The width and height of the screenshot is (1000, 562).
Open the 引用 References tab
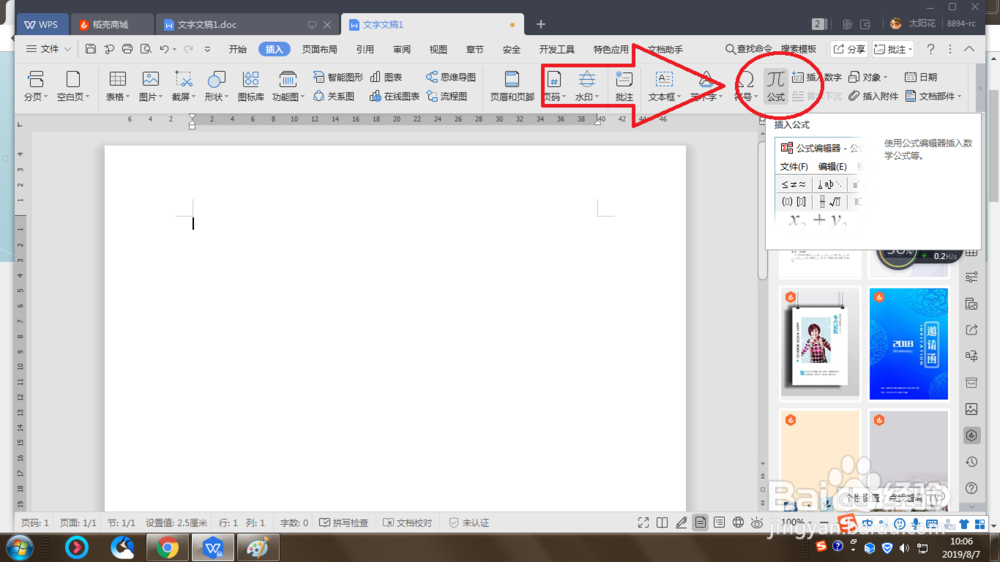tap(365, 49)
